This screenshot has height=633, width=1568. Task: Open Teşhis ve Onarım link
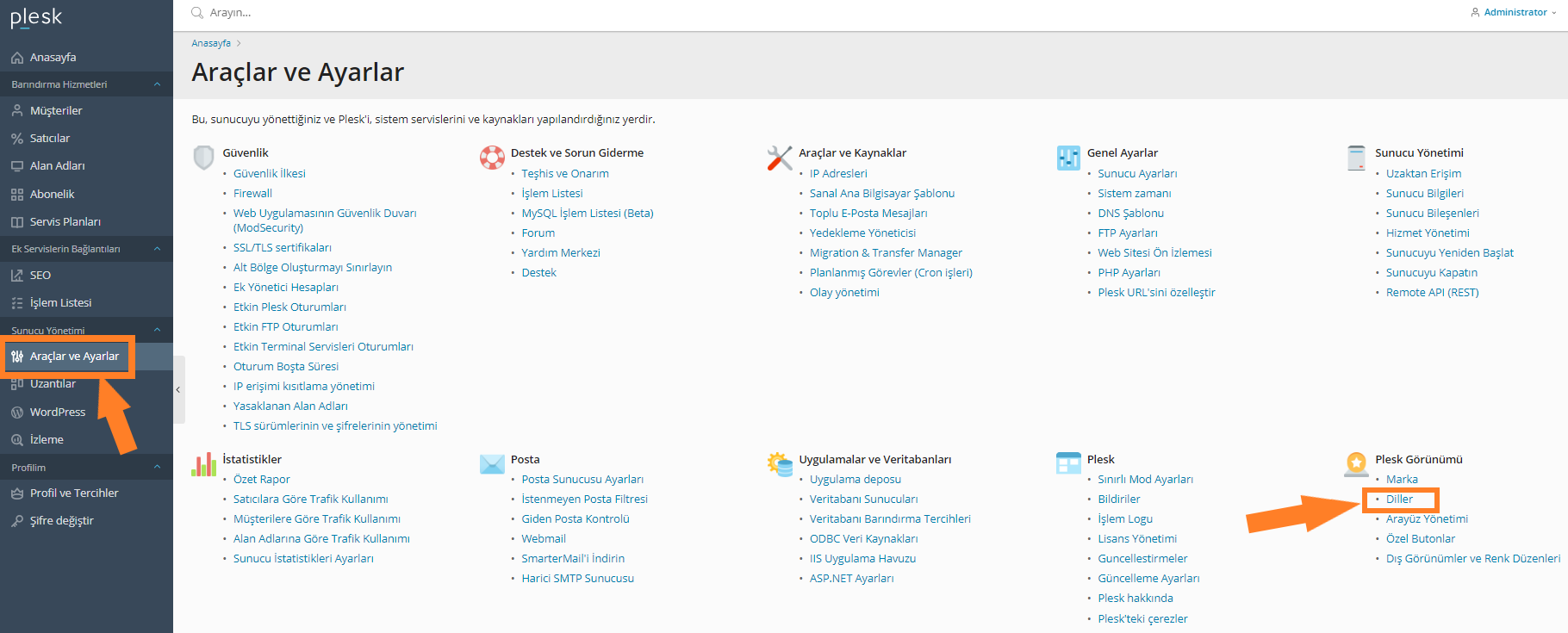point(565,174)
